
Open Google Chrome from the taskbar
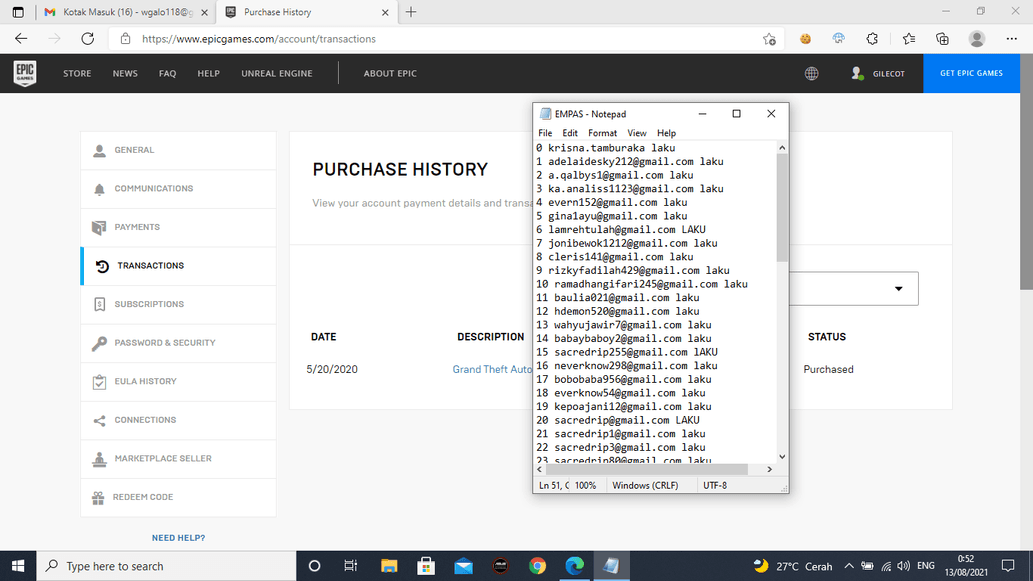point(538,566)
